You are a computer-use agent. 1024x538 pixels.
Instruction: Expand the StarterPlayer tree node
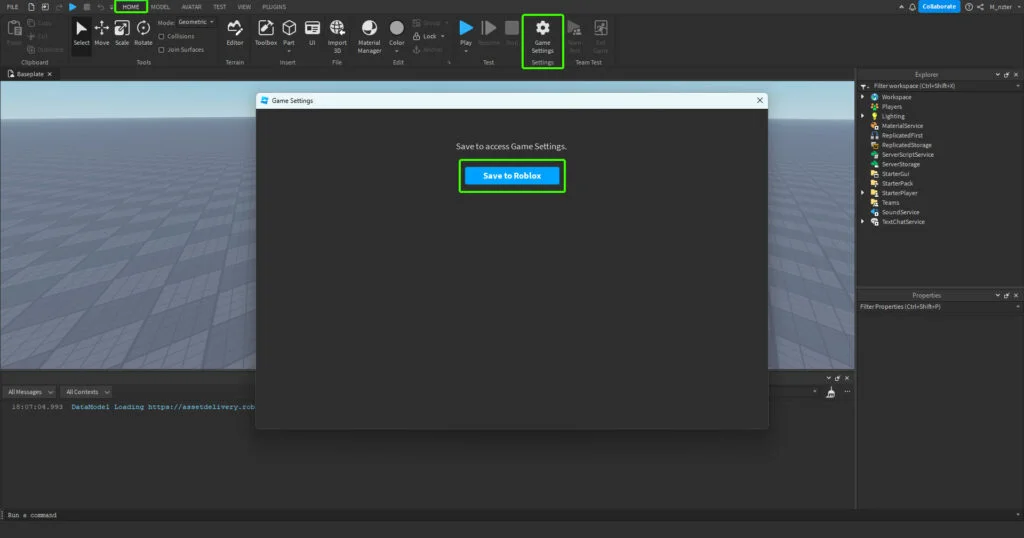[x=863, y=193]
